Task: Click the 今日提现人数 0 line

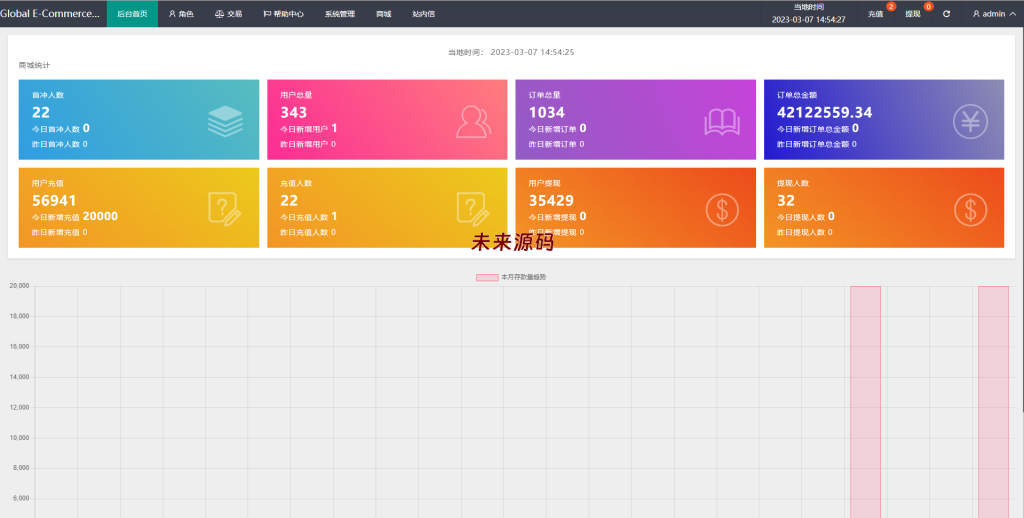Action: click(805, 216)
